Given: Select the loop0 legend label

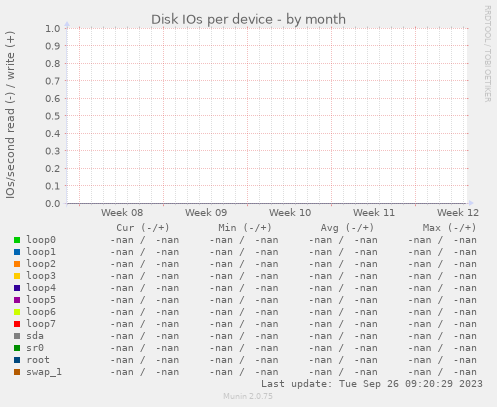Looking at the screenshot, I should point(41,240).
